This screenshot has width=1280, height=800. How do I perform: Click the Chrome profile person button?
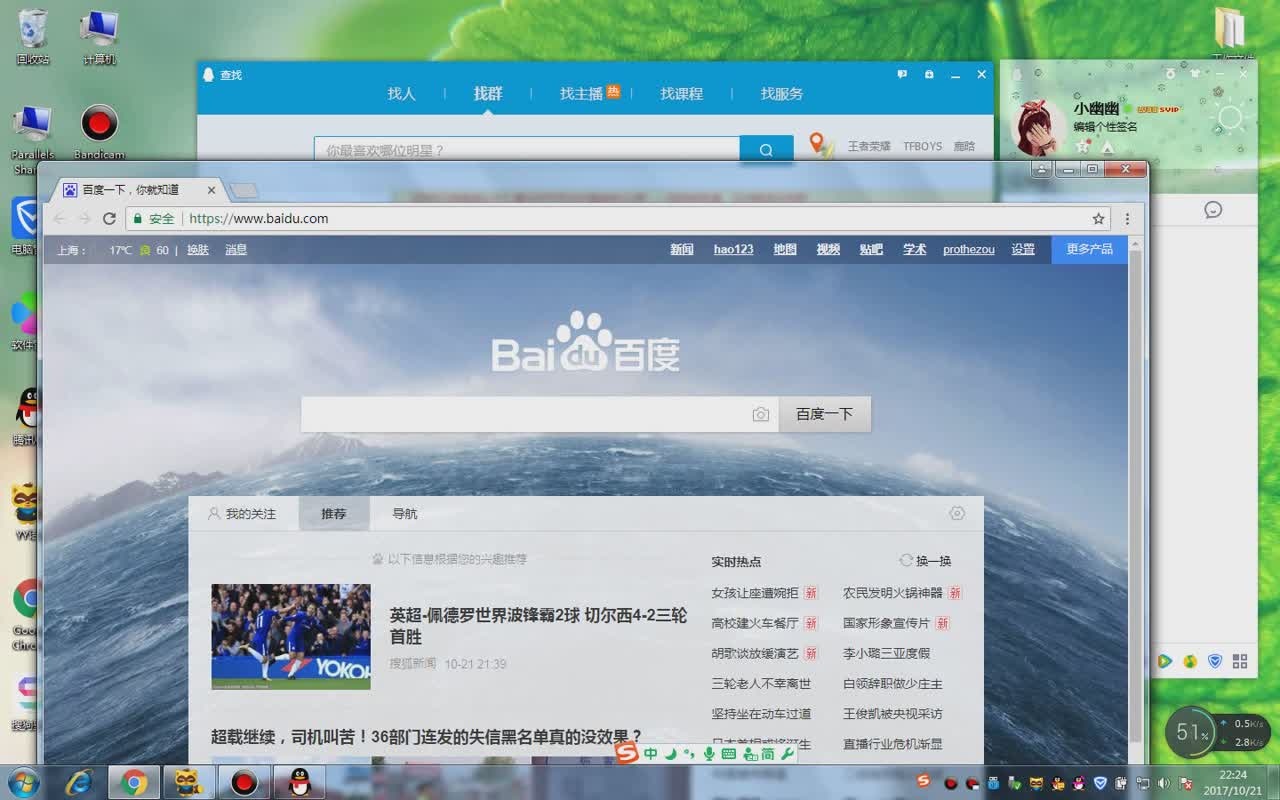tap(1043, 170)
